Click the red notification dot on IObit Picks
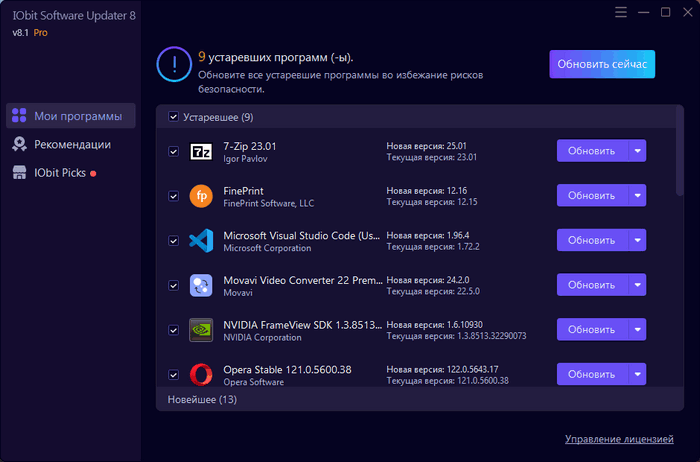Image resolution: width=700 pixels, height=462 pixels. [93, 174]
